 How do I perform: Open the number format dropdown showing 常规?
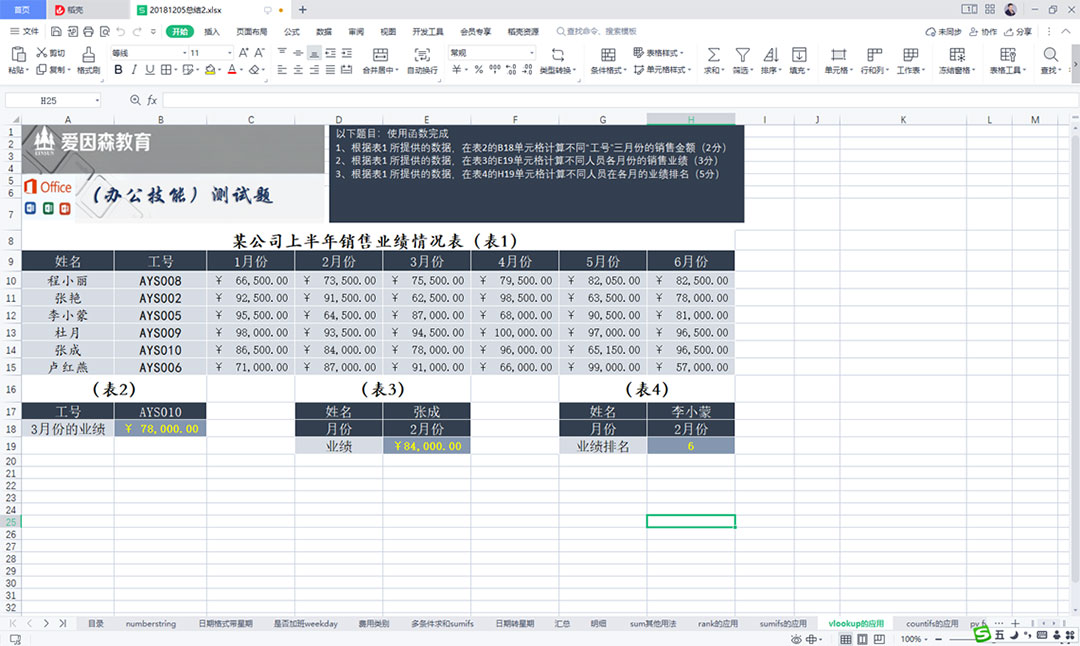click(489, 52)
